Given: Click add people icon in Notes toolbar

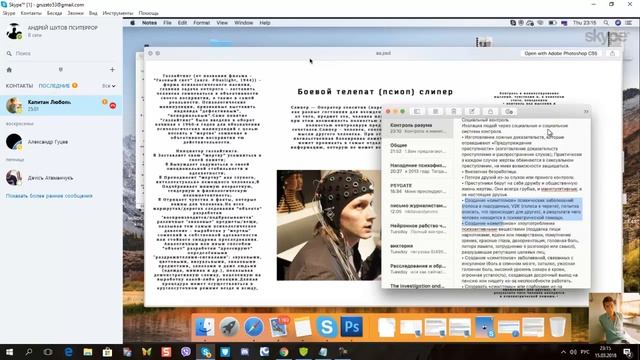Looking at the screenshot, I should tap(509, 111).
